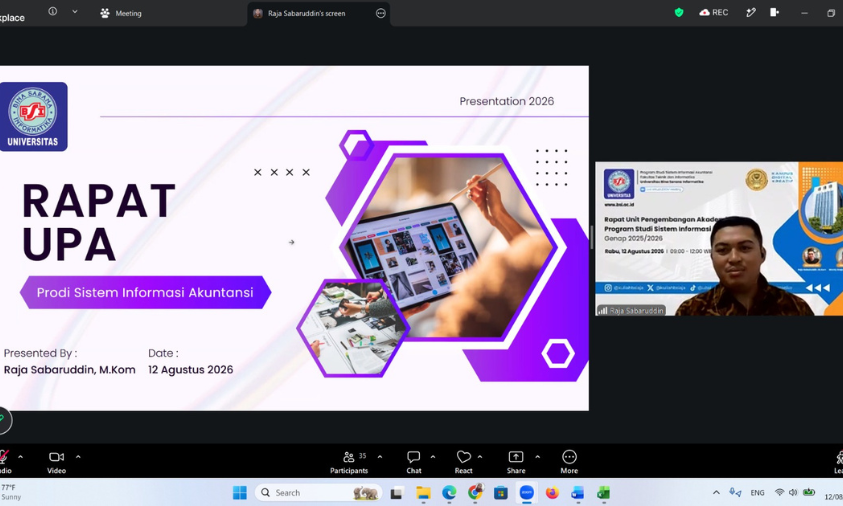Click the green encryption shield icon
The height and width of the screenshot is (506, 843).
678,12
